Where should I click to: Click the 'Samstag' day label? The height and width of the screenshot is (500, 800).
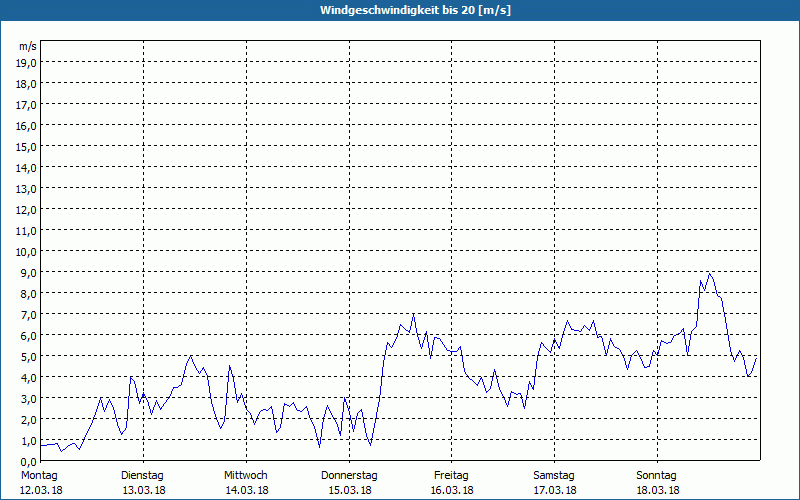point(554,476)
